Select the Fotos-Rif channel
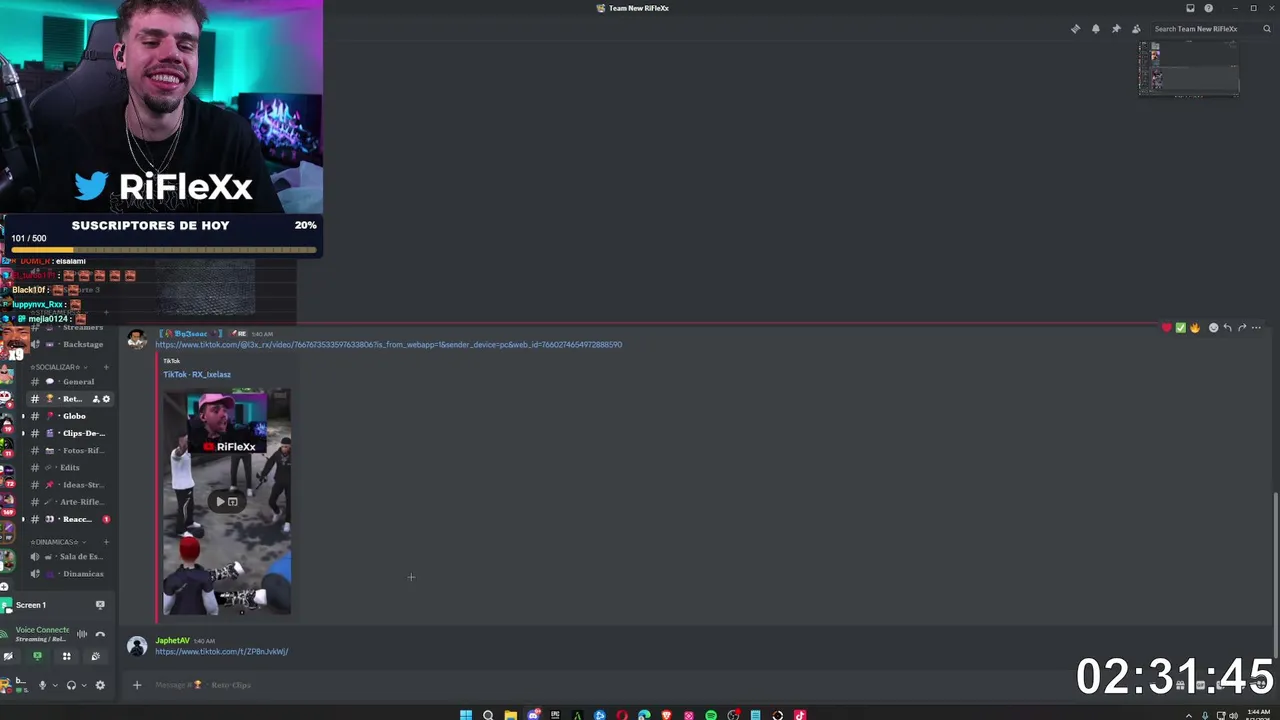The image size is (1280, 720). click(70, 451)
